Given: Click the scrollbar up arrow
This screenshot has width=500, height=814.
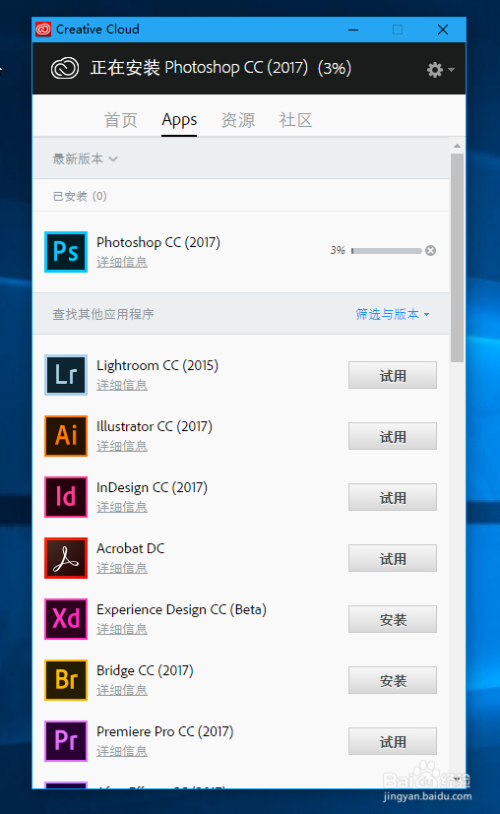Looking at the screenshot, I should [457, 146].
